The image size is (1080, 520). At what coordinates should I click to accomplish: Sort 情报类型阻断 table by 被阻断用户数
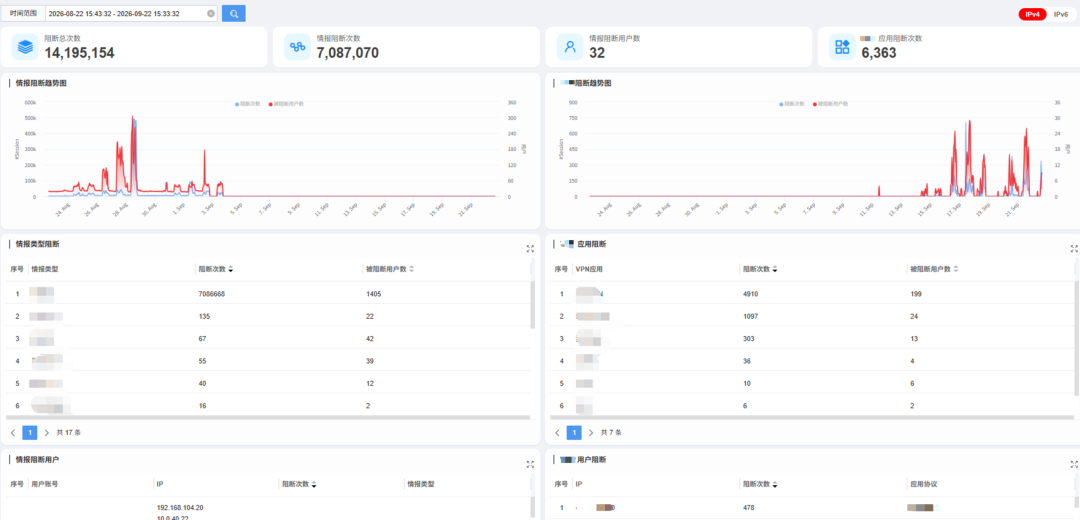point(411,269)
